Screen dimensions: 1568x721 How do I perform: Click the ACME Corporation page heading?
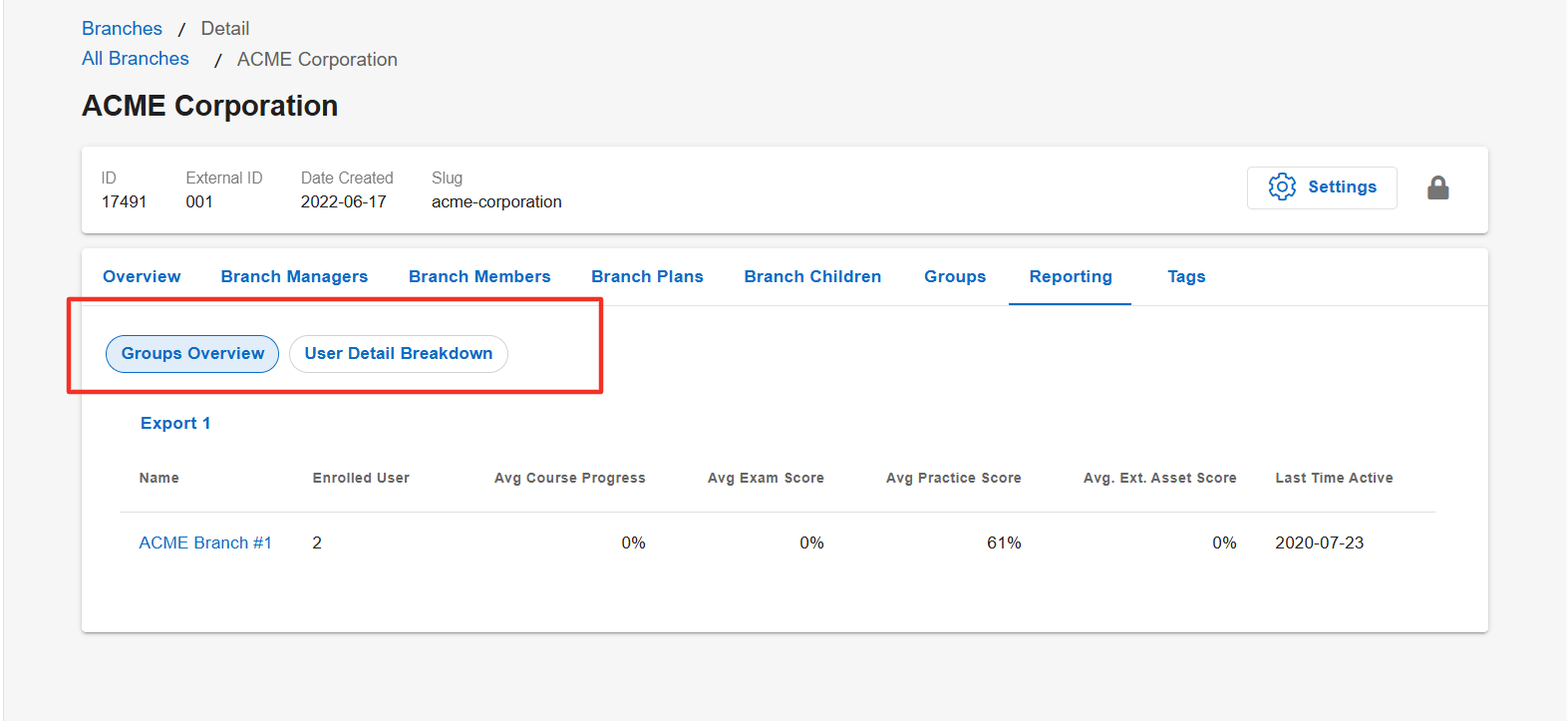pyautogui.click(x=210, y=106)
